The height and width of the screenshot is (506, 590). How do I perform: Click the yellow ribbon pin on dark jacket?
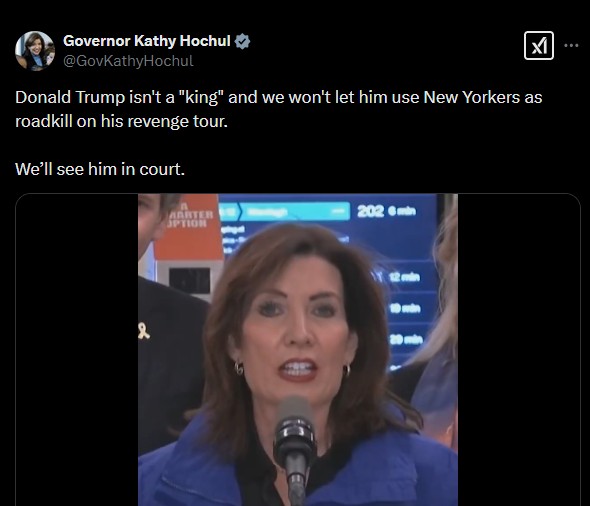144,331
